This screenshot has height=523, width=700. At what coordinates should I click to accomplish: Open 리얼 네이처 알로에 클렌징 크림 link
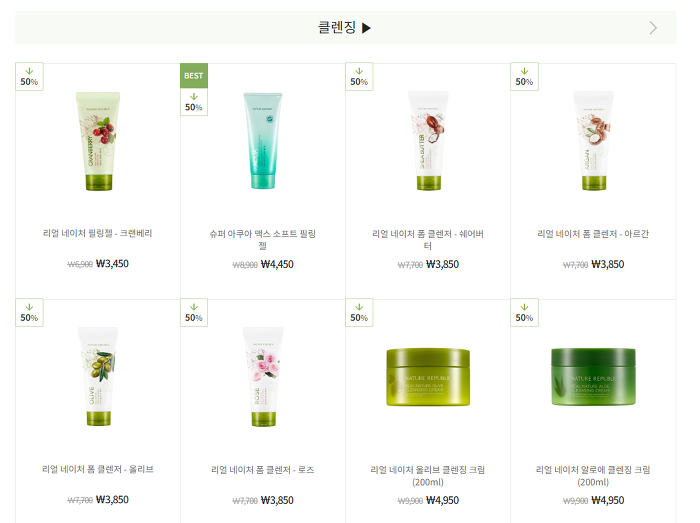tap(593, 476)
